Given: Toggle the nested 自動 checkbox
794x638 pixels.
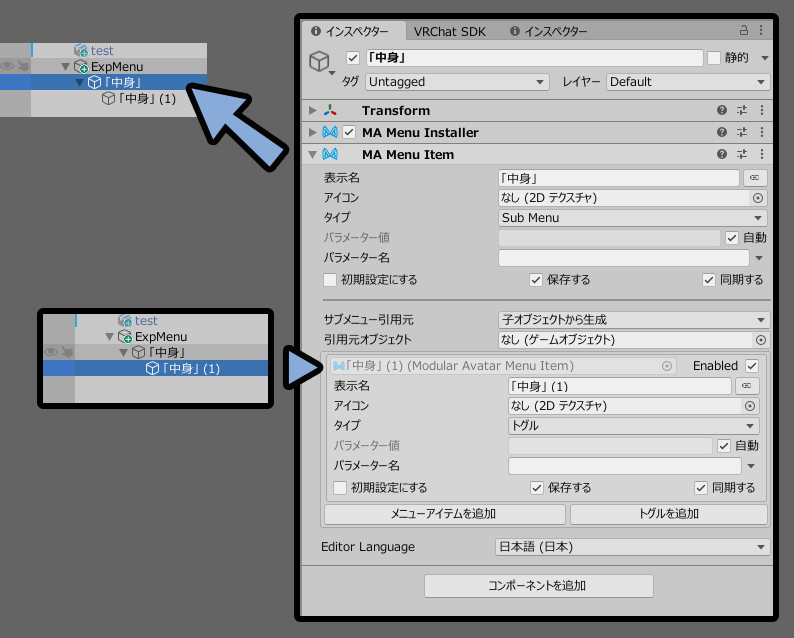Looking at the screenshot, I should pos(724,446).
